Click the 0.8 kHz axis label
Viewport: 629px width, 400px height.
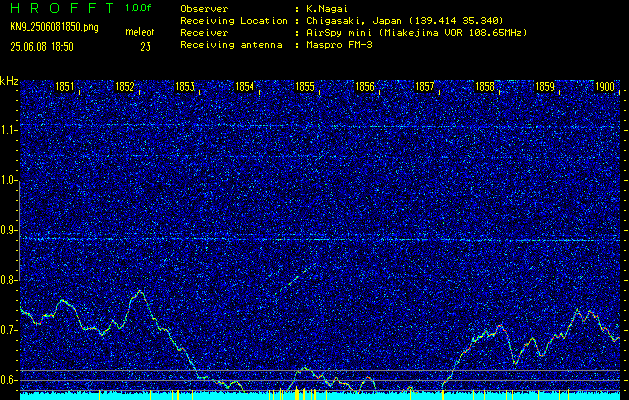pos(7,280)
